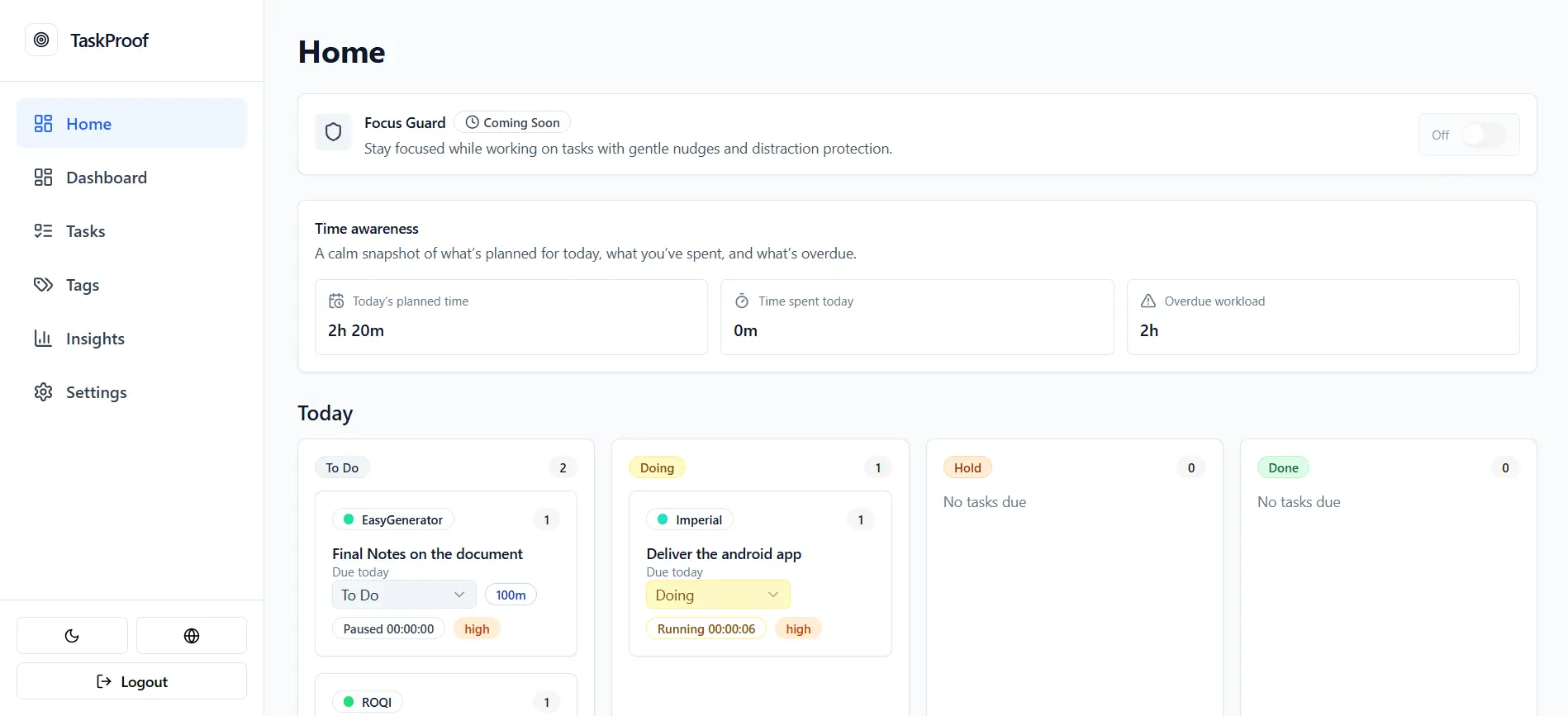The image size is (1568, 716).
Task: Click the TaskProof app title
Action: 109,40
